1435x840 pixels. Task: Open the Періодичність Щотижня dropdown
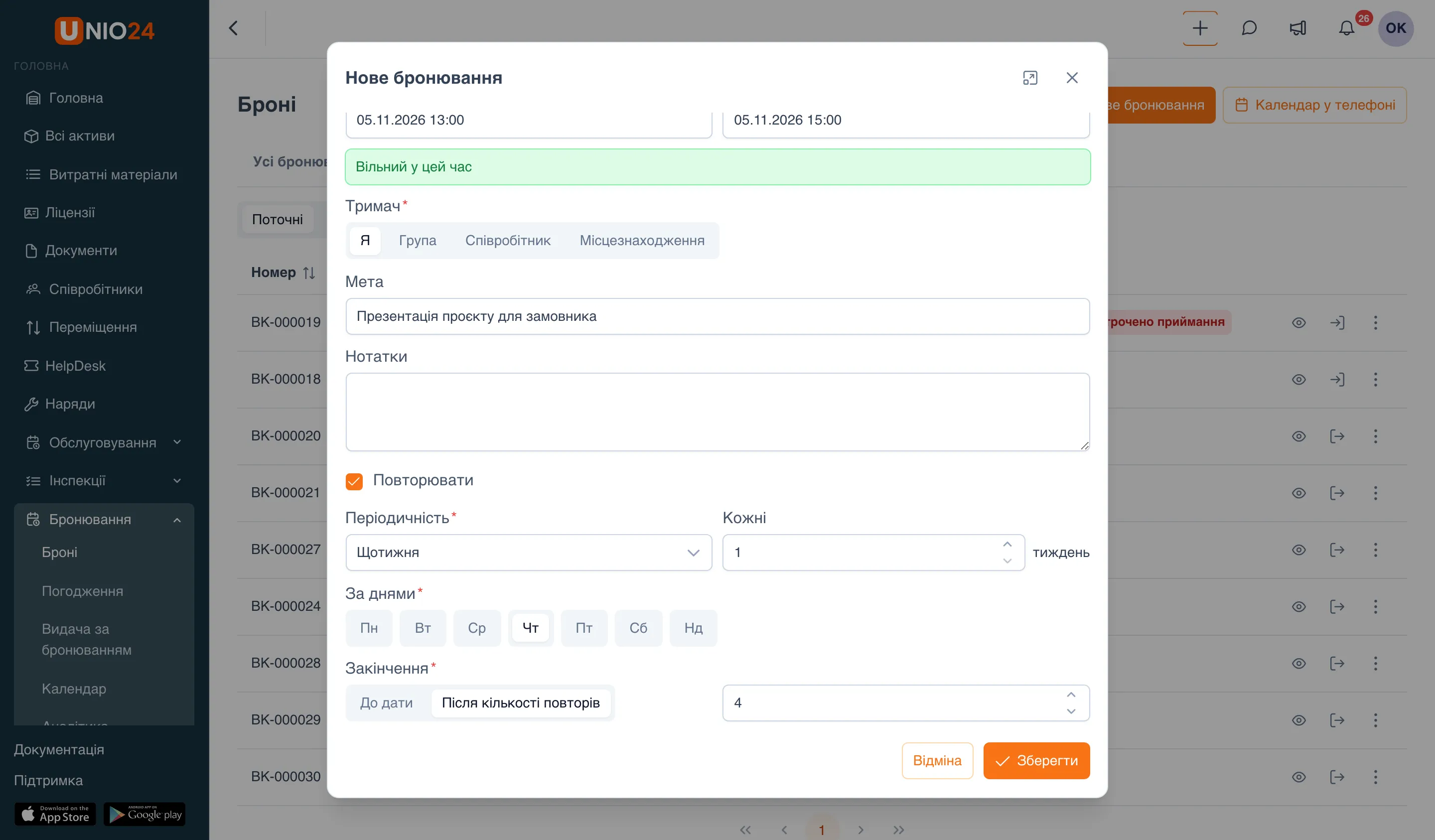529,553
